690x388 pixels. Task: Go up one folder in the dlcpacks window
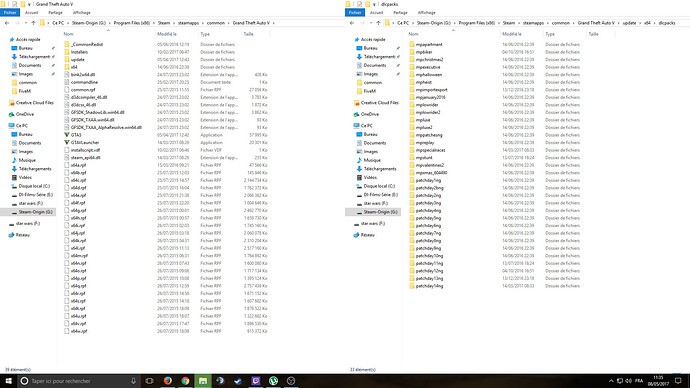click(x=378, y=23)
